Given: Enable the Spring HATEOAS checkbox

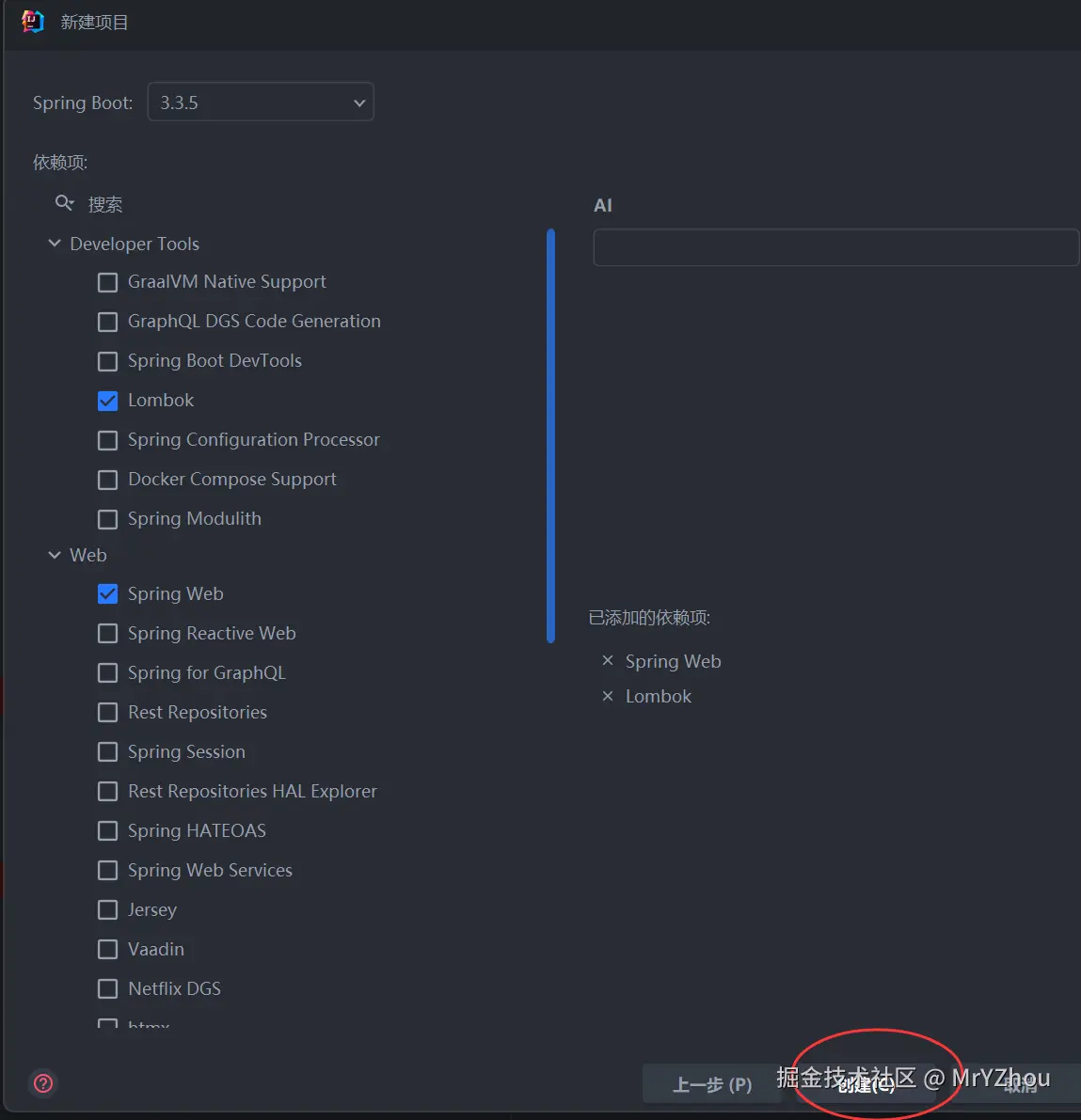Looking at the screenshot, I should 108,830.
